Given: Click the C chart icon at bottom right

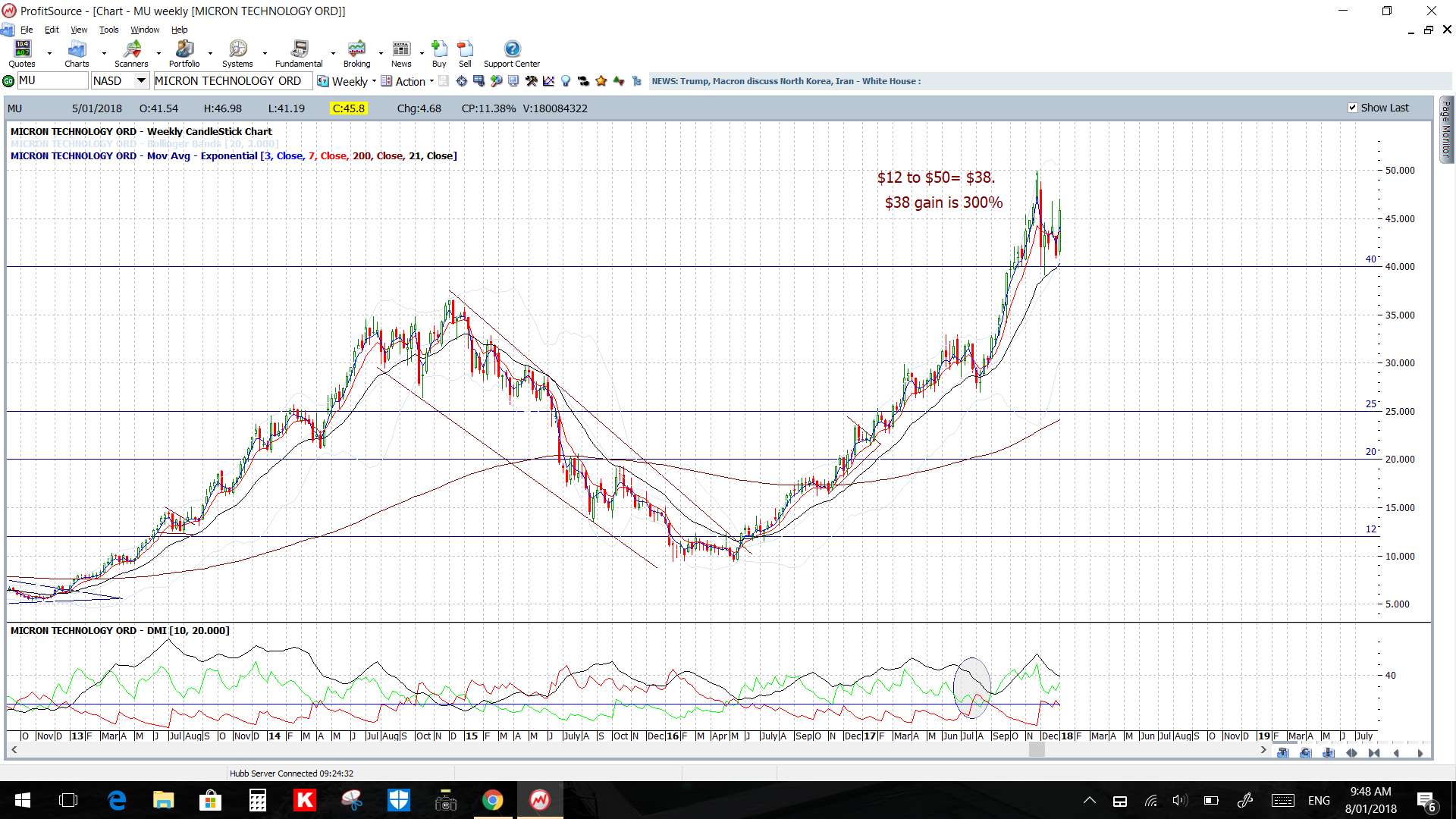Looking at the screenshot, I should pos(1305,753).
